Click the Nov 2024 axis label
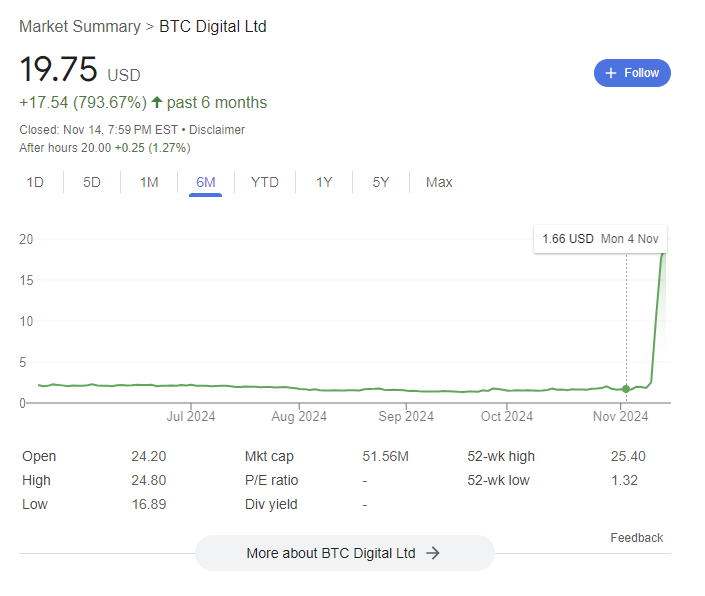This screenshot has width=705, height=596. tap(620, 416)
